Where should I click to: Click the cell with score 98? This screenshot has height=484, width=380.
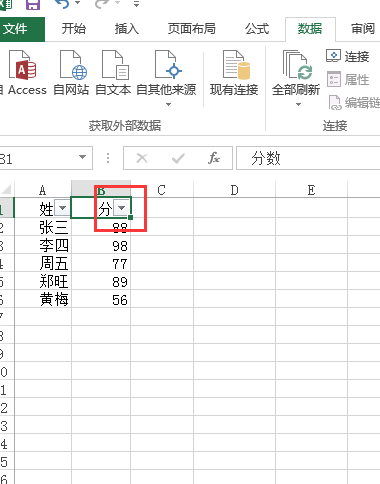tap(101, 246)
